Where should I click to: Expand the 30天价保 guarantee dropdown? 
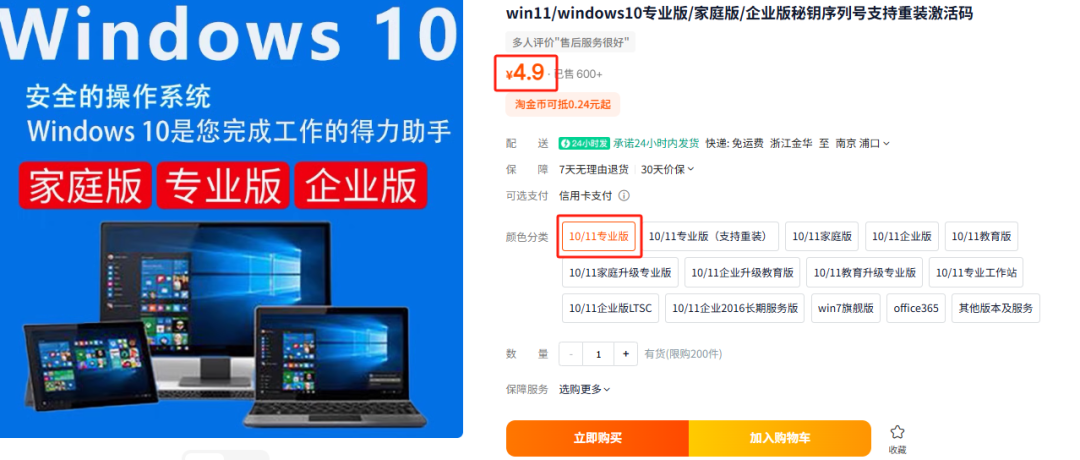pyautogui.click(x=667, y=169)
